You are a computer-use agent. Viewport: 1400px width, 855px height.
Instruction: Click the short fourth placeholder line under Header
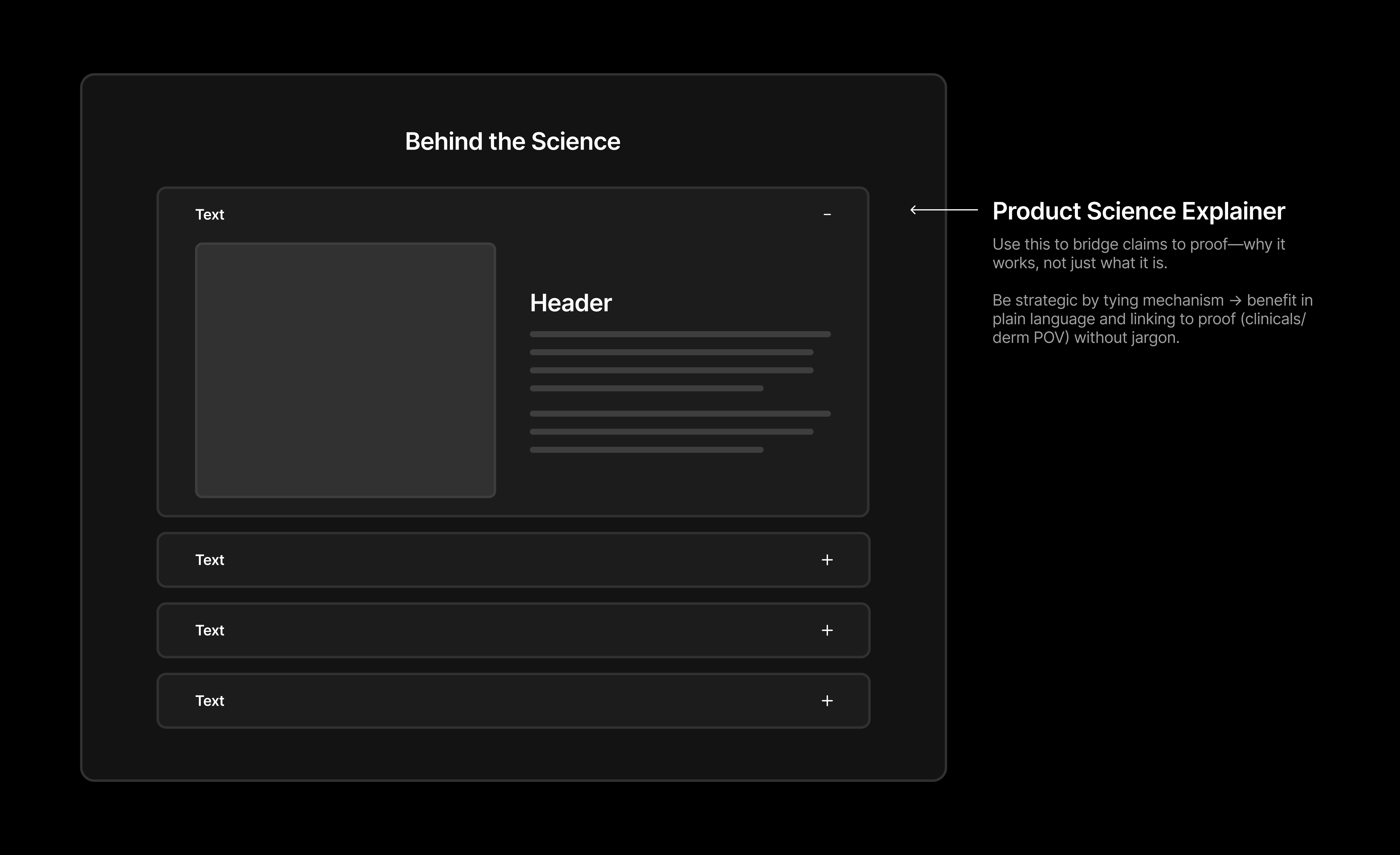[x=646, y=389]
